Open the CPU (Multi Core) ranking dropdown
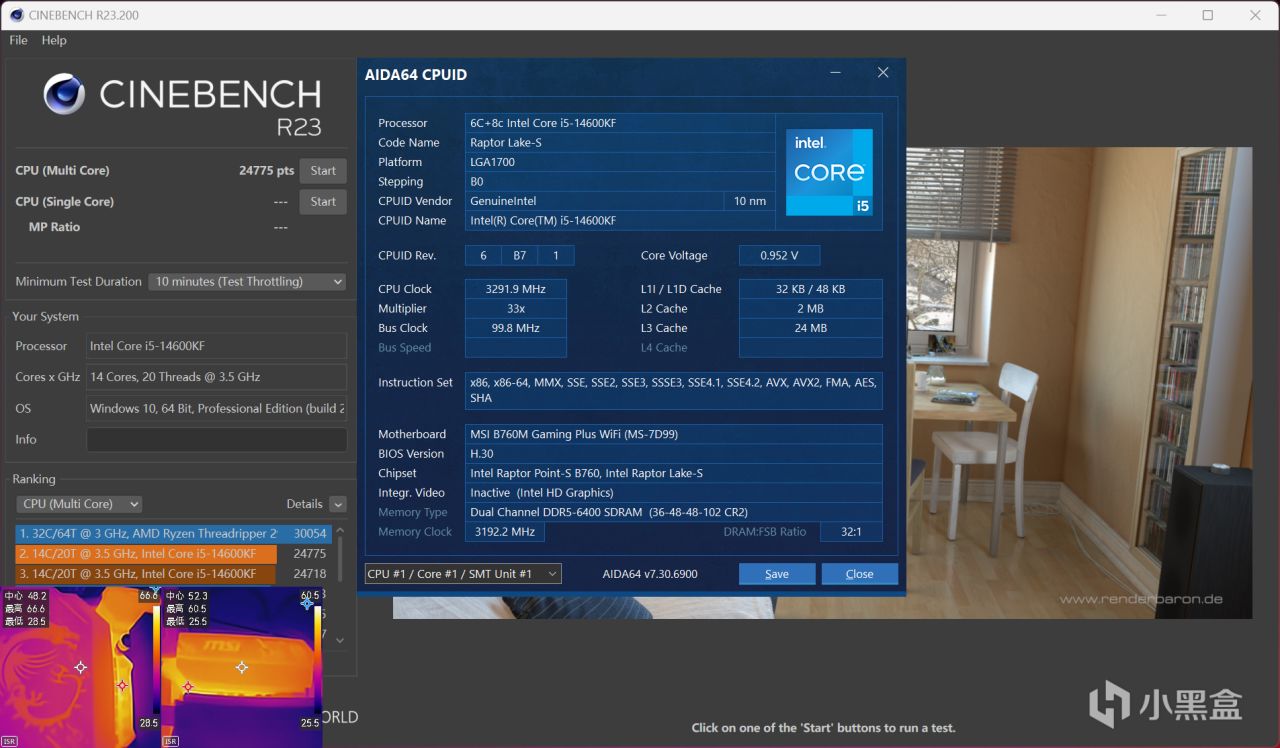Screen dimensions: 1280x748 [x=79, y=504]
